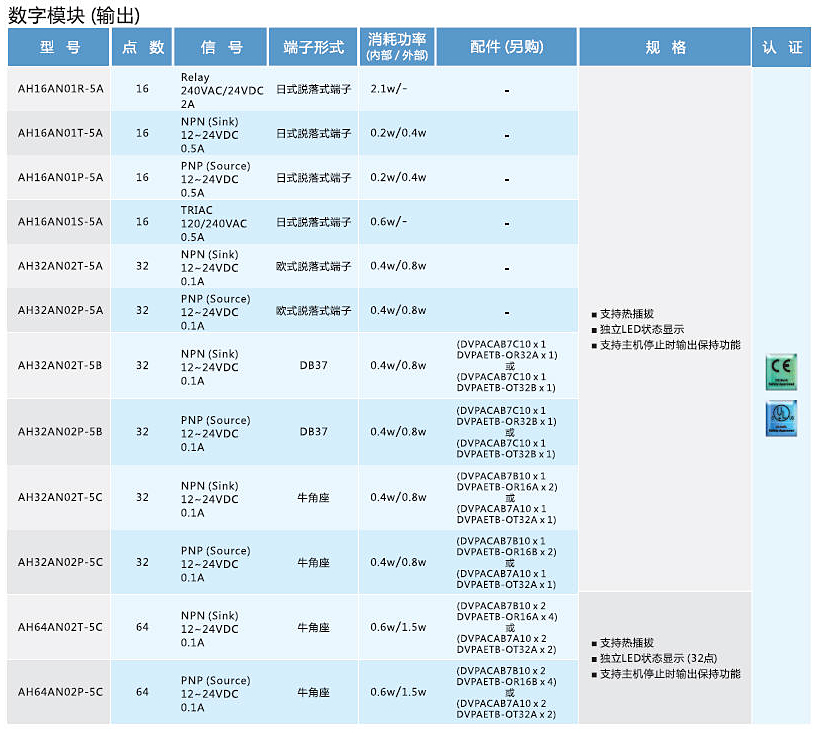Click the NPN (Sink) signal for AH64AN02T-5C
This screenshot has height=733, width=820.
point(210,628)
